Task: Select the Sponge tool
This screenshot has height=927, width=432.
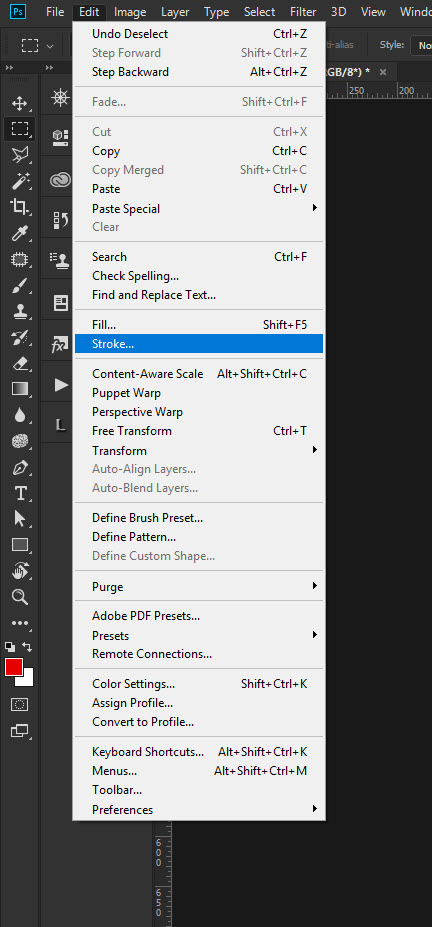Action: point(20,441)
